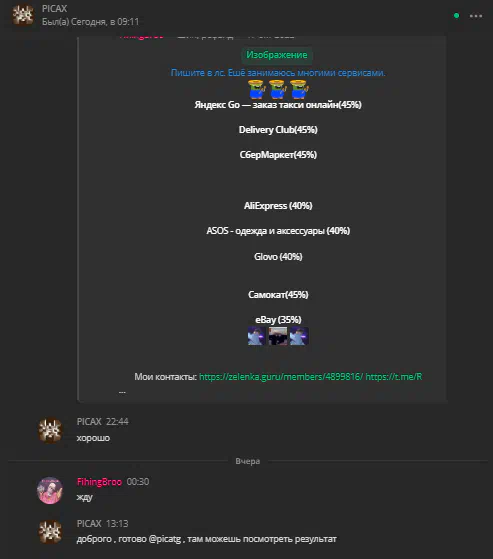Click FihingBroo username in the chat
Screen dimensions: 493x559
coord(99,482)
